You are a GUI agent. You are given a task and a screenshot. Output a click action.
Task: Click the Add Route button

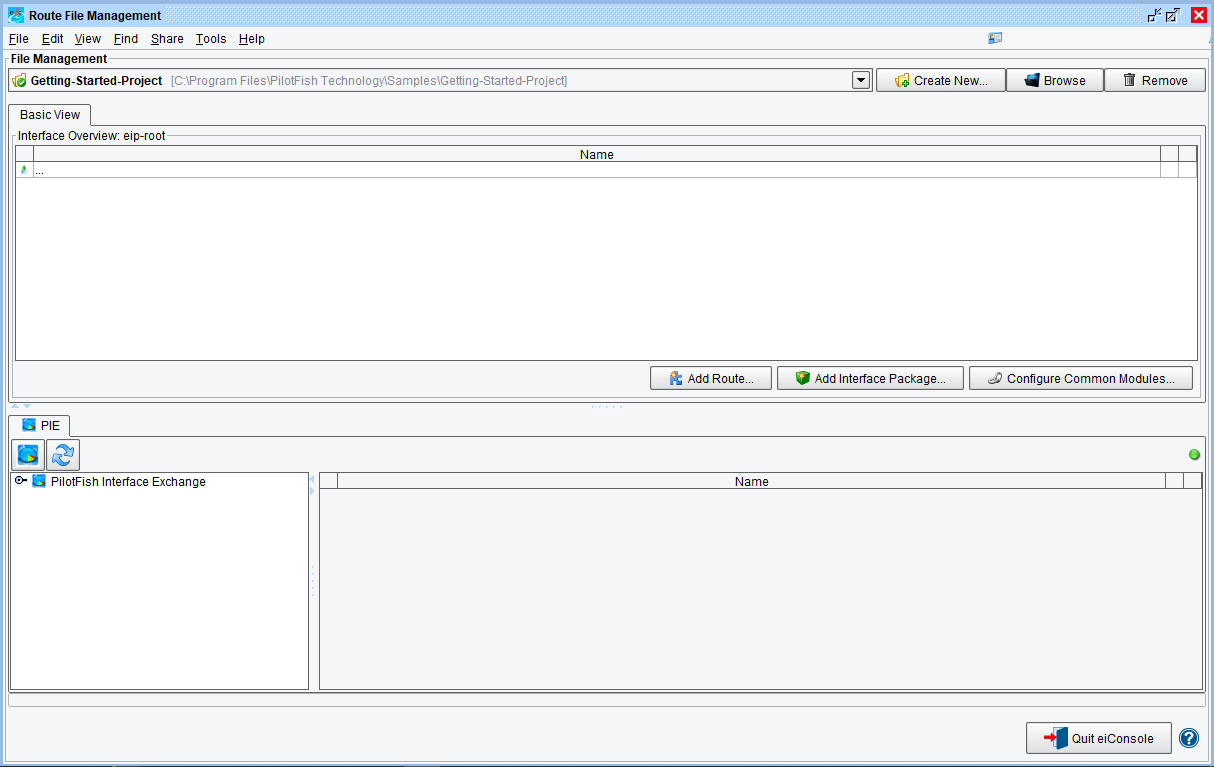click(711, 378)
